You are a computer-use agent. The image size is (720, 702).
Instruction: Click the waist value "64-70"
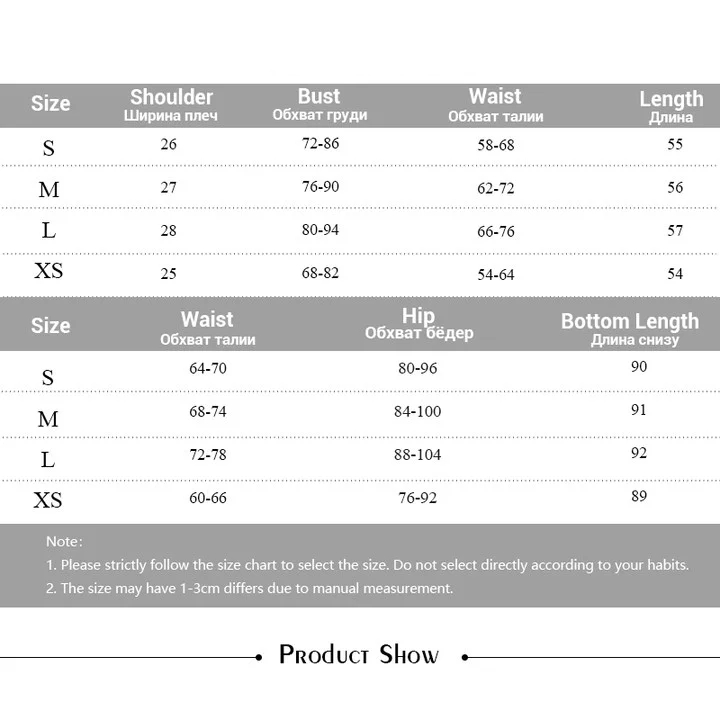click(x=207, y=368)
